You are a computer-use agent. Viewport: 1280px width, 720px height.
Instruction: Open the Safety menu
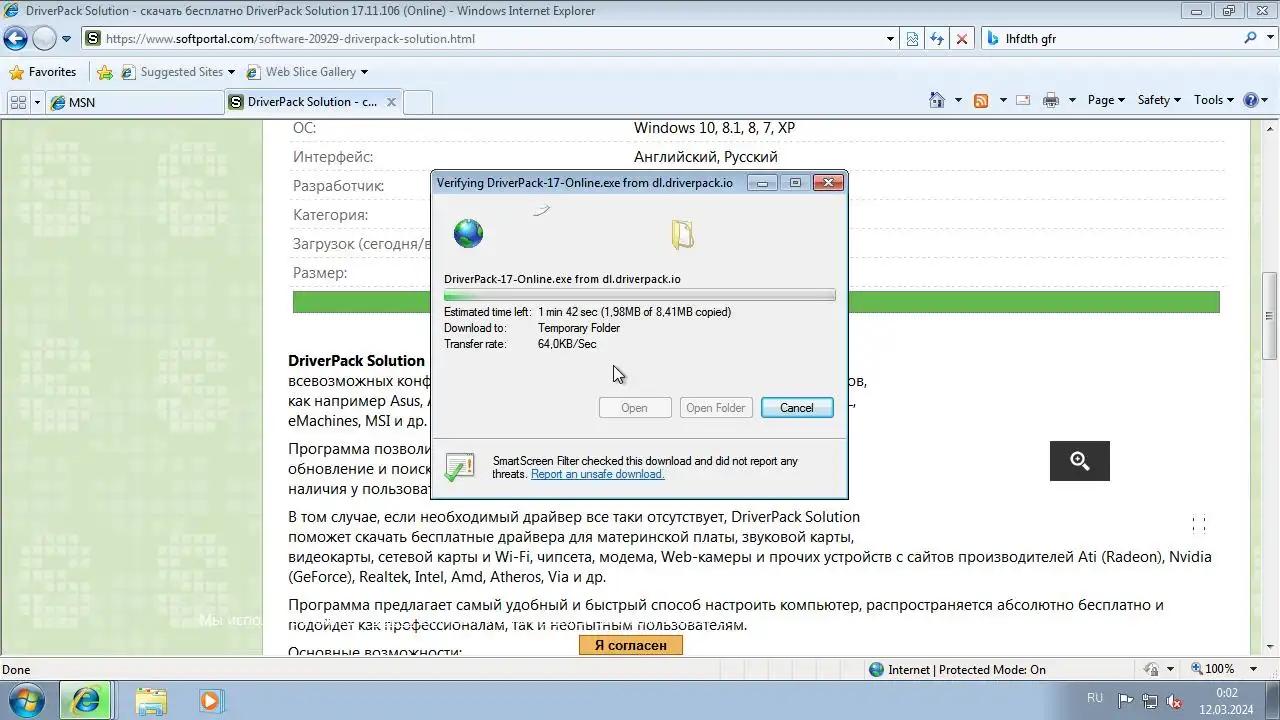pos(1159,100)
